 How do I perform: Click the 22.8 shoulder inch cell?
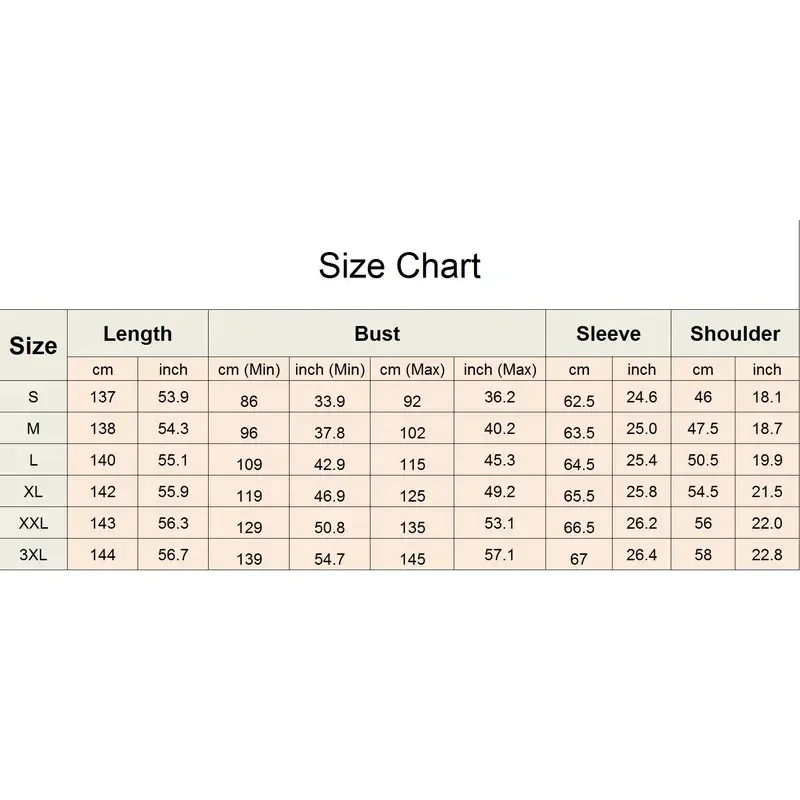(767, 555)
